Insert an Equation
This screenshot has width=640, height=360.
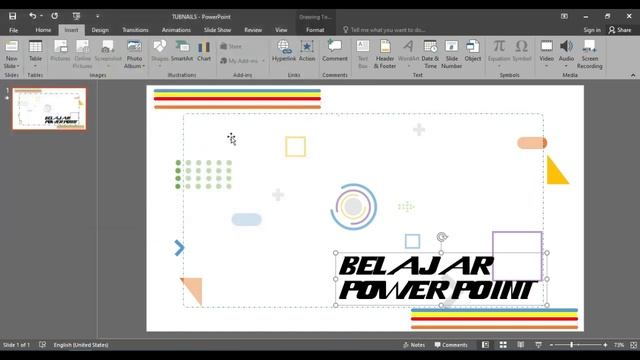pos(499,54)
